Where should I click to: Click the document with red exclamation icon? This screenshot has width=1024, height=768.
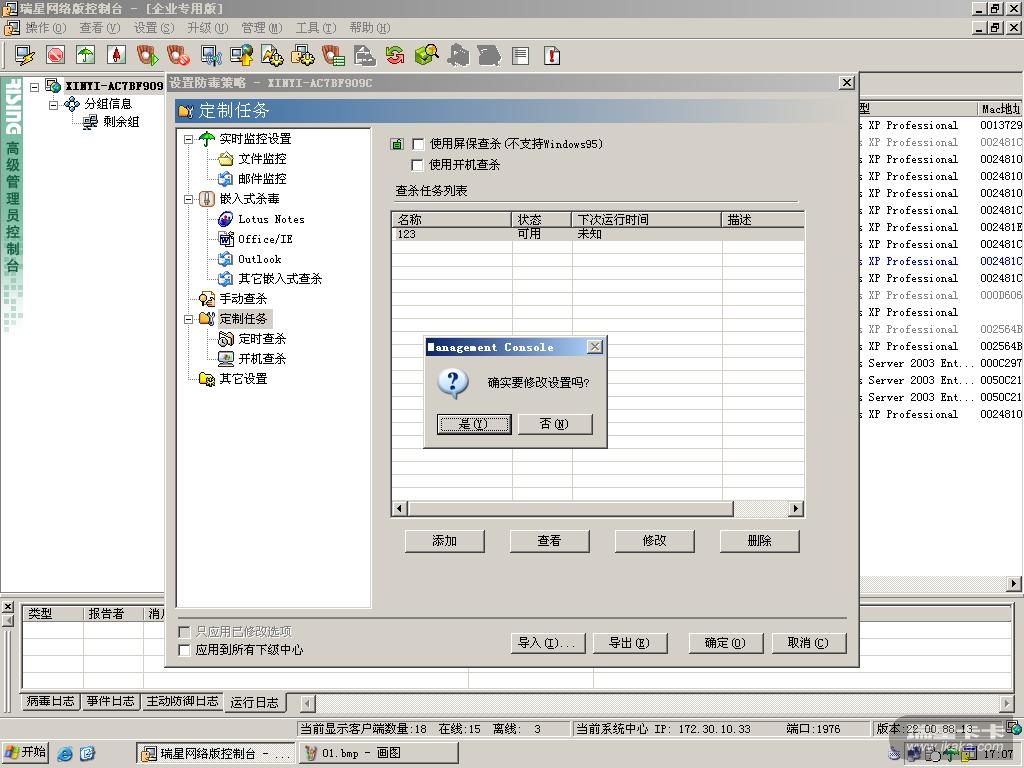coord(552,56)
